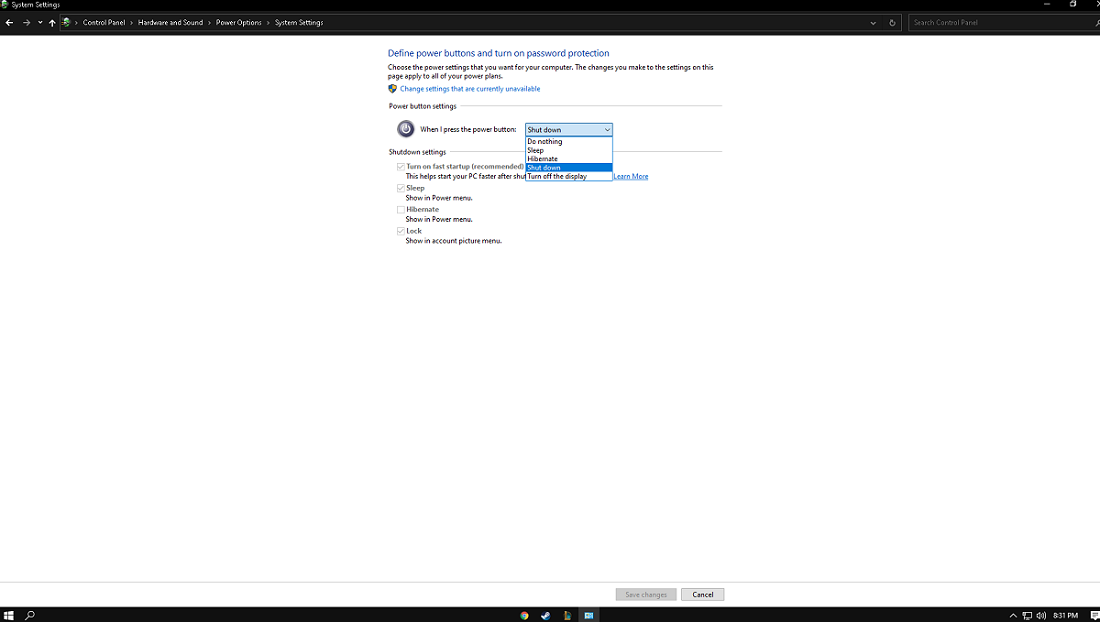Click the back navigation arrow

tap(9, 22)
